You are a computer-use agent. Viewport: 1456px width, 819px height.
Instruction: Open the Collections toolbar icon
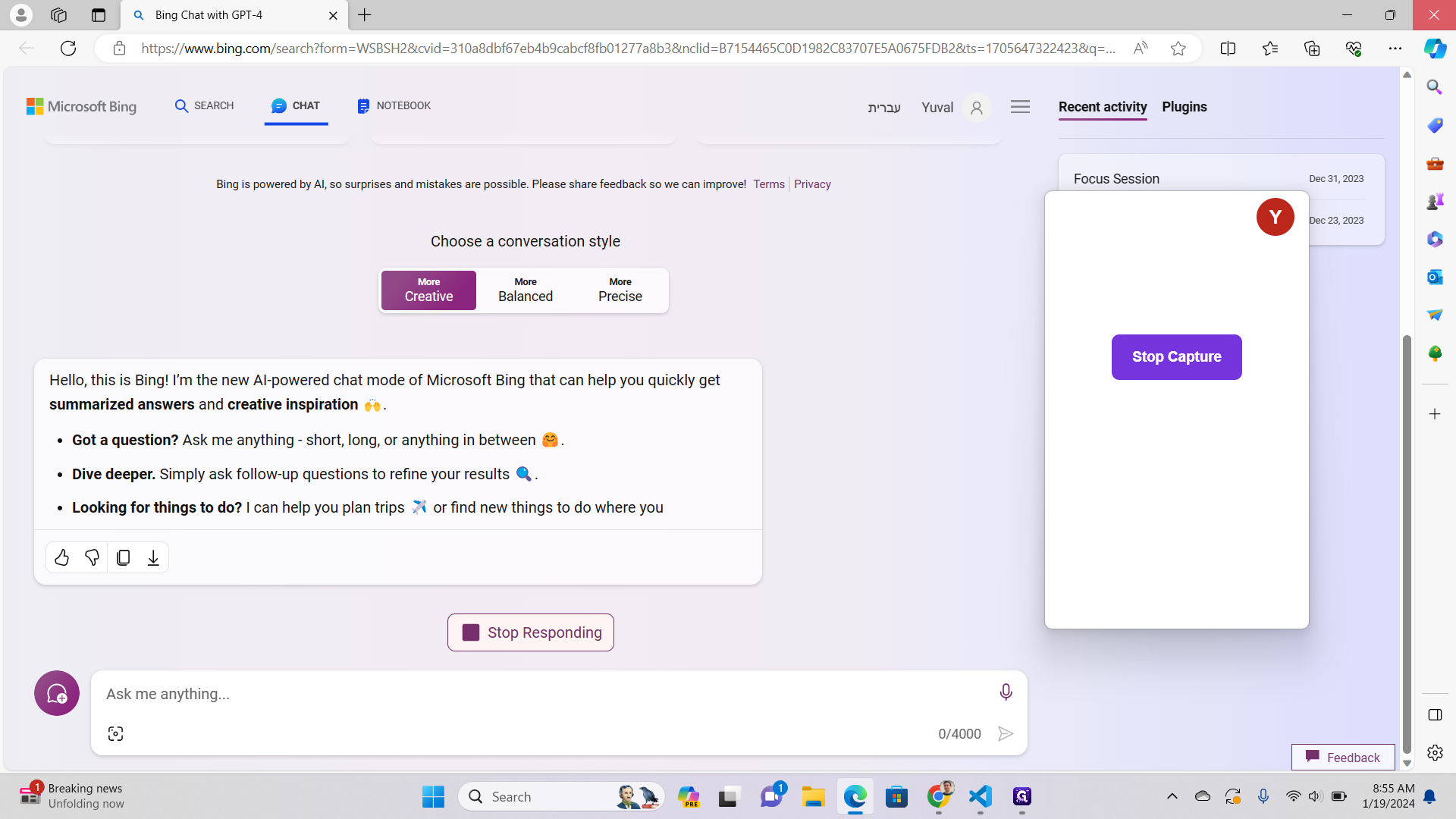(1312, 49)
